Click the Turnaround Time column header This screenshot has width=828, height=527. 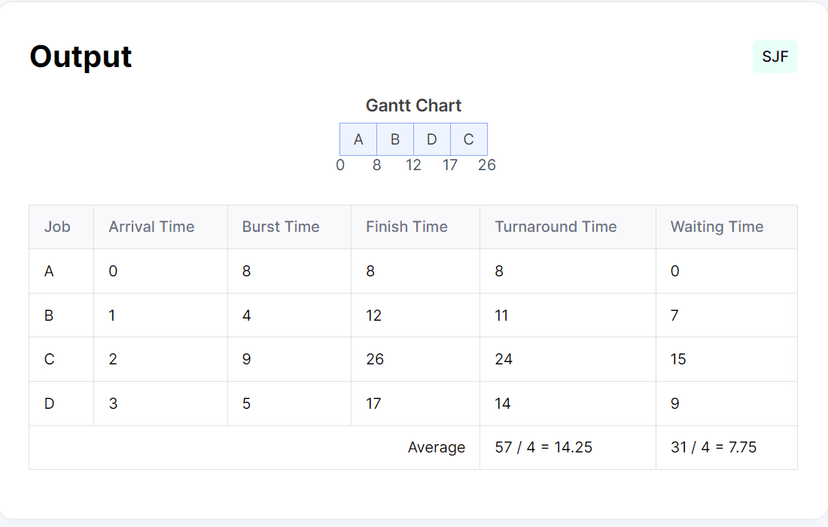(x=555, y=227)
